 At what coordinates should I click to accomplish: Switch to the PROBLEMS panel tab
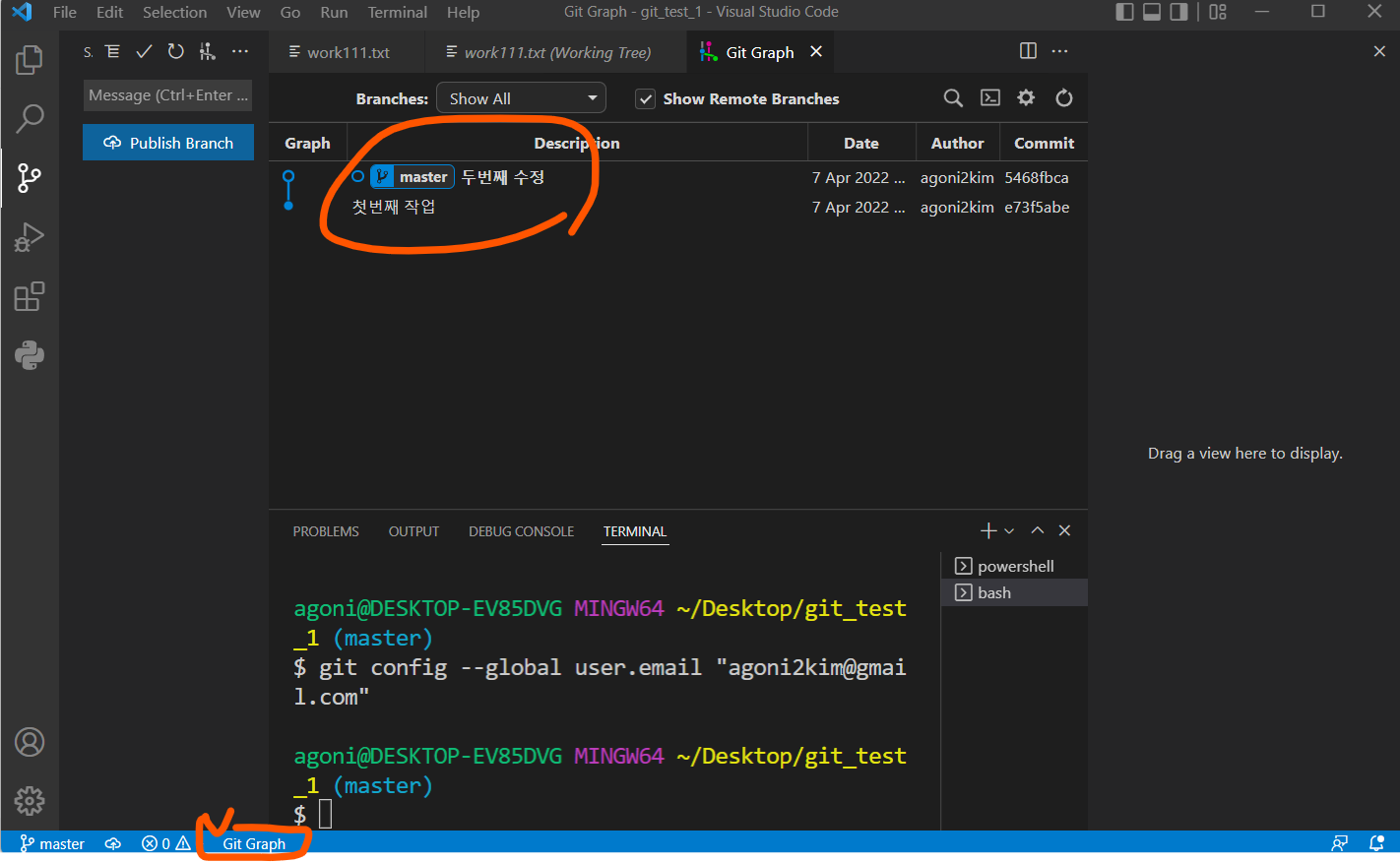click(326, 531)
